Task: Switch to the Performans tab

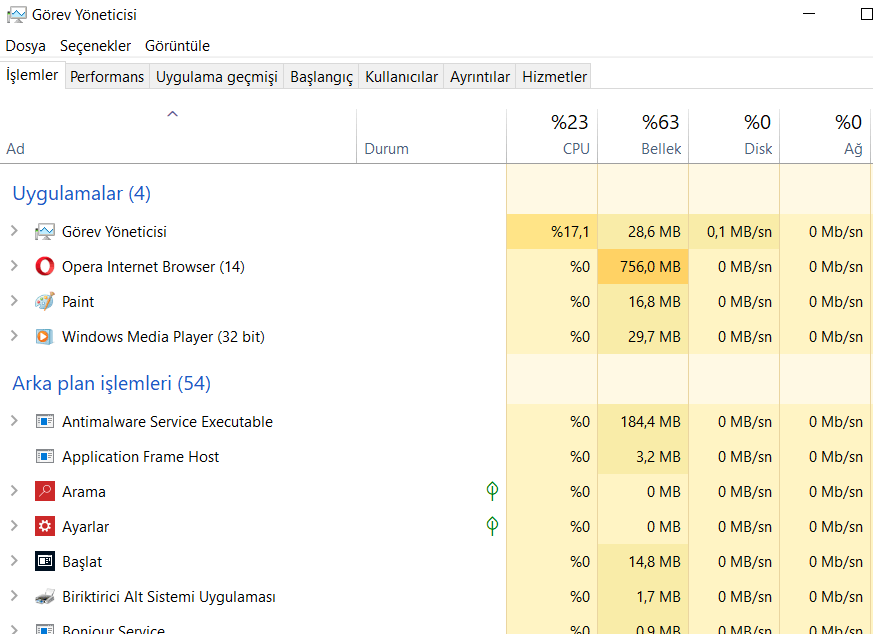Action: click(107, 77)
